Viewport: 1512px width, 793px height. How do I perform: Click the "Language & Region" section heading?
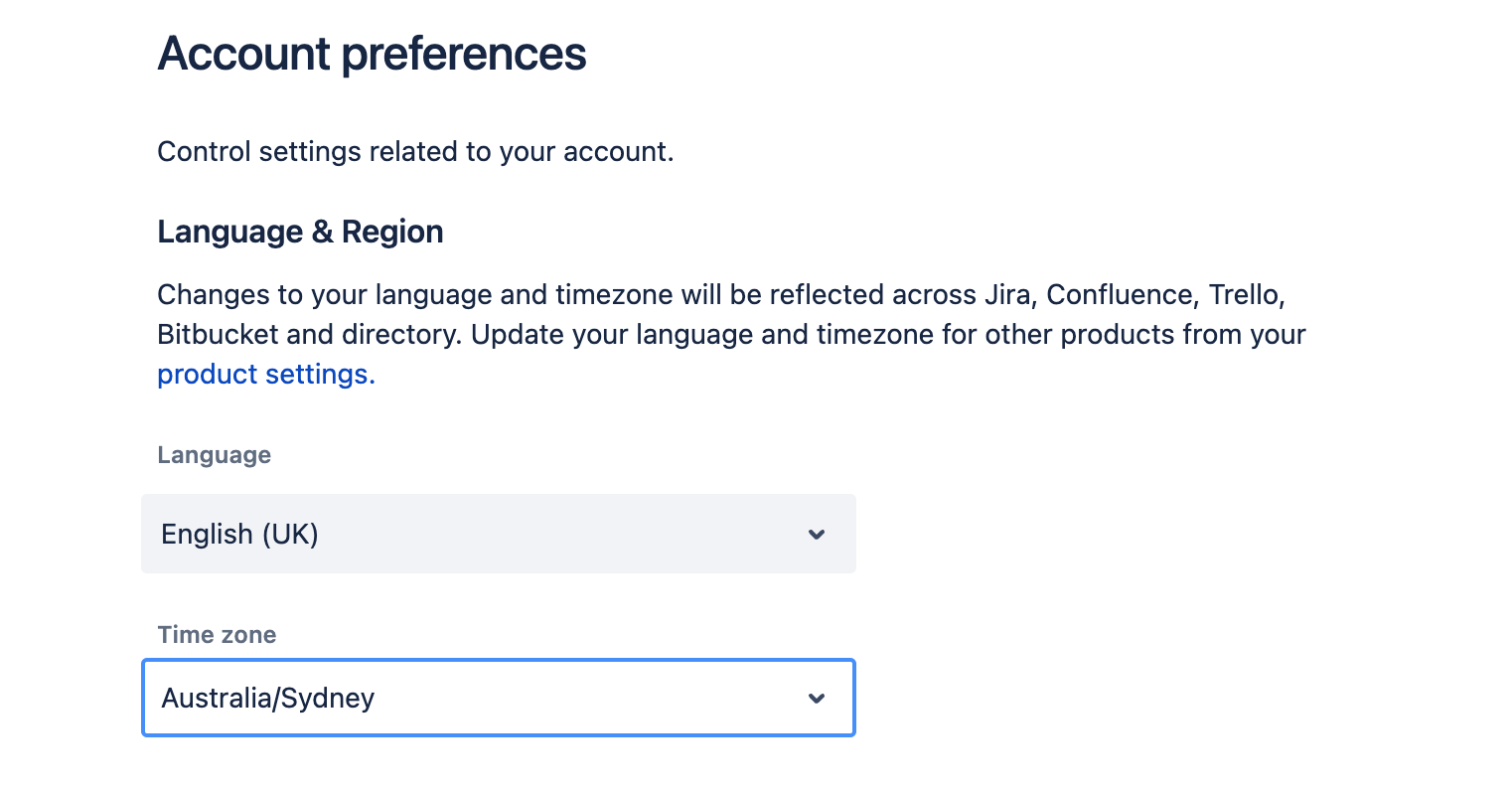[300, 232]
